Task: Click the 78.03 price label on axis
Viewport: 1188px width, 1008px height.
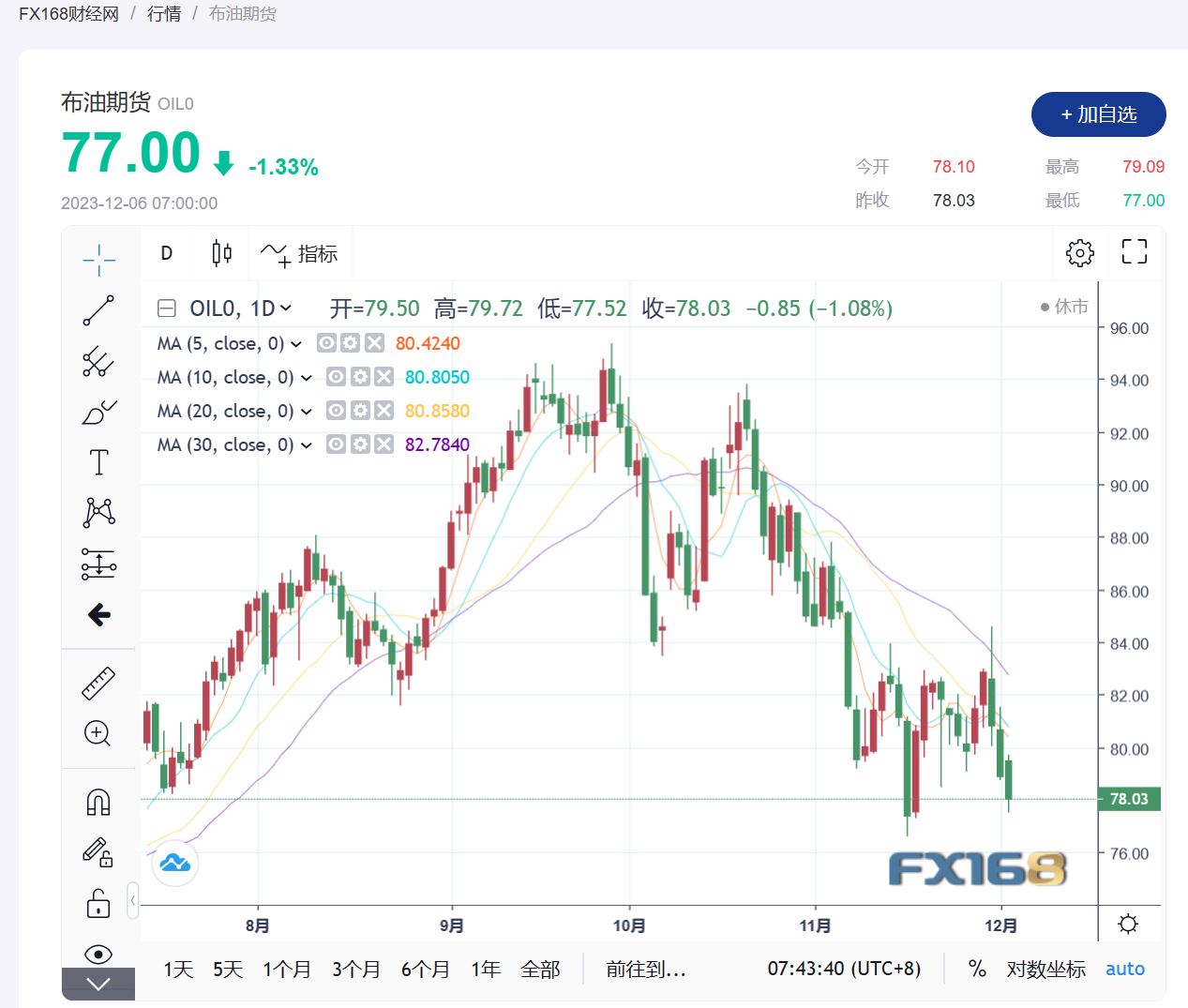Action: click(1129, 799)
